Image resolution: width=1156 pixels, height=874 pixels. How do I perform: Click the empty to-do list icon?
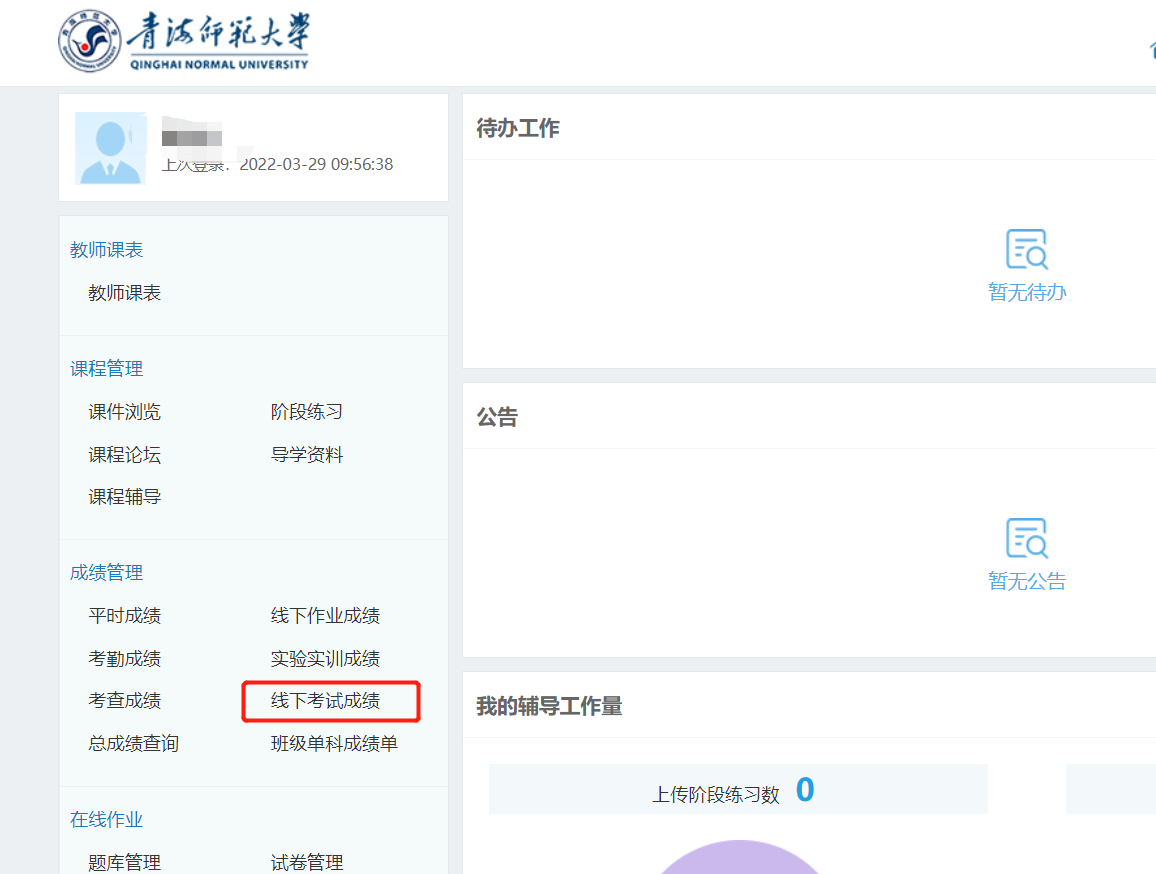point(1026,250)
